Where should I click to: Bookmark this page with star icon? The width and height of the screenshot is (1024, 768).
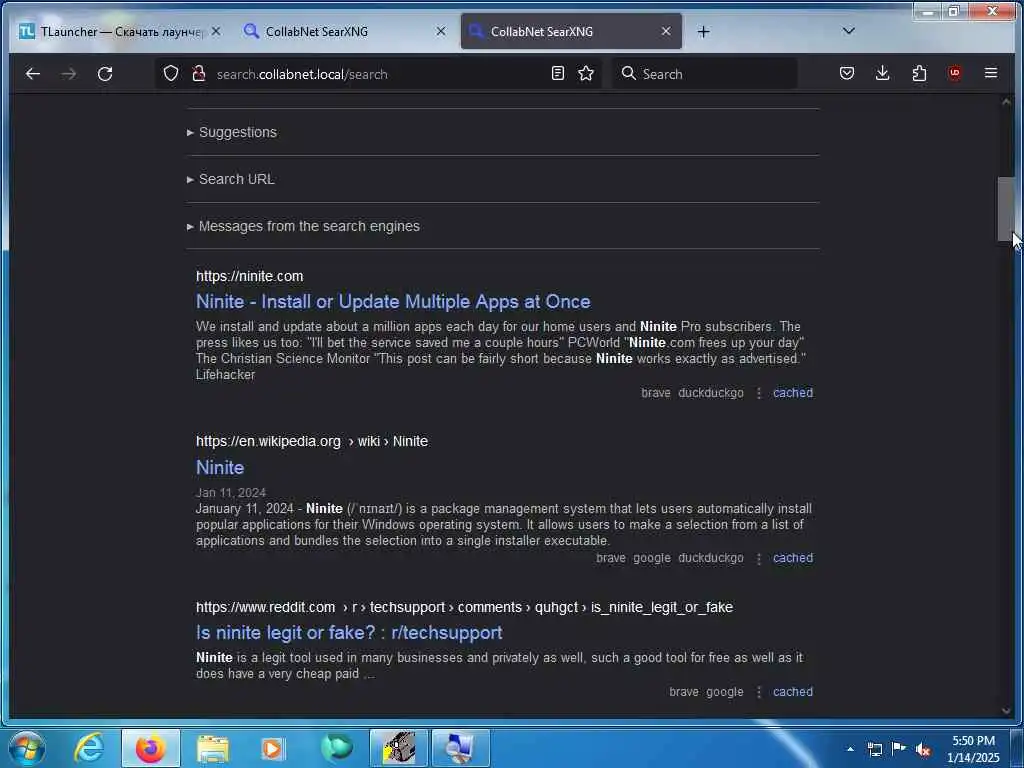[x=586, y=74]
